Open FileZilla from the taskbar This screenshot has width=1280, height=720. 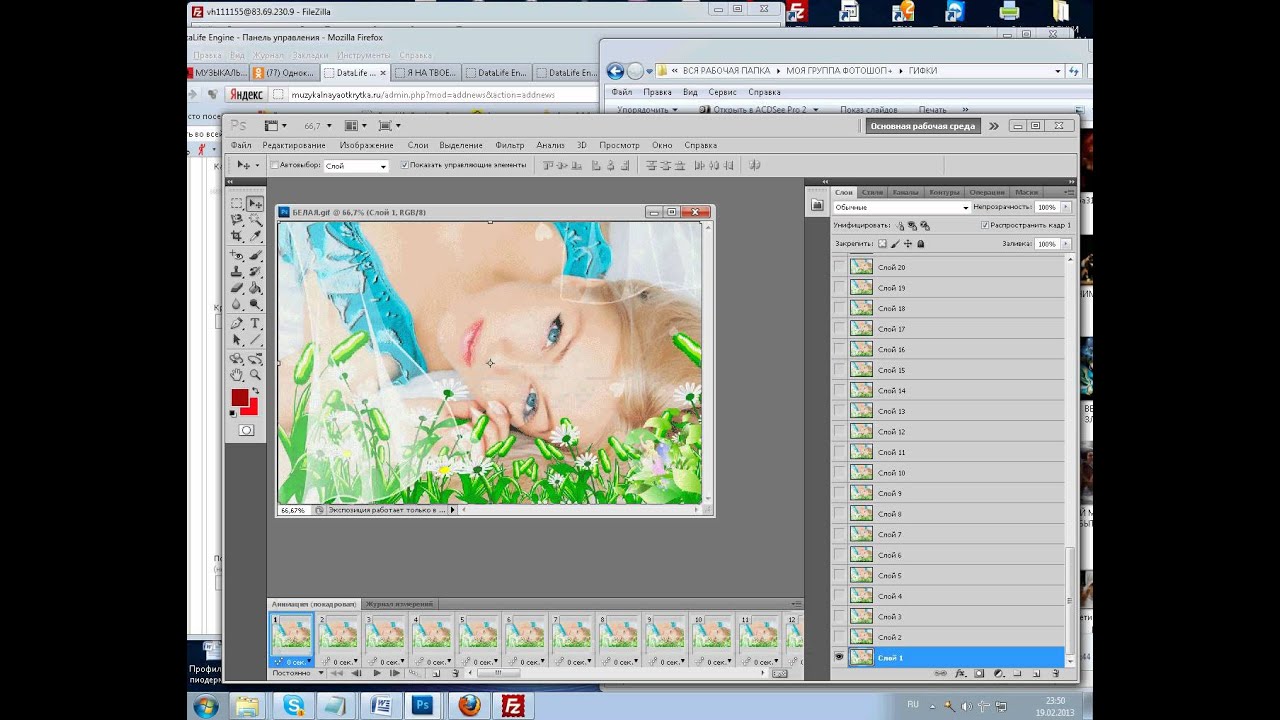tap(512, 705)
